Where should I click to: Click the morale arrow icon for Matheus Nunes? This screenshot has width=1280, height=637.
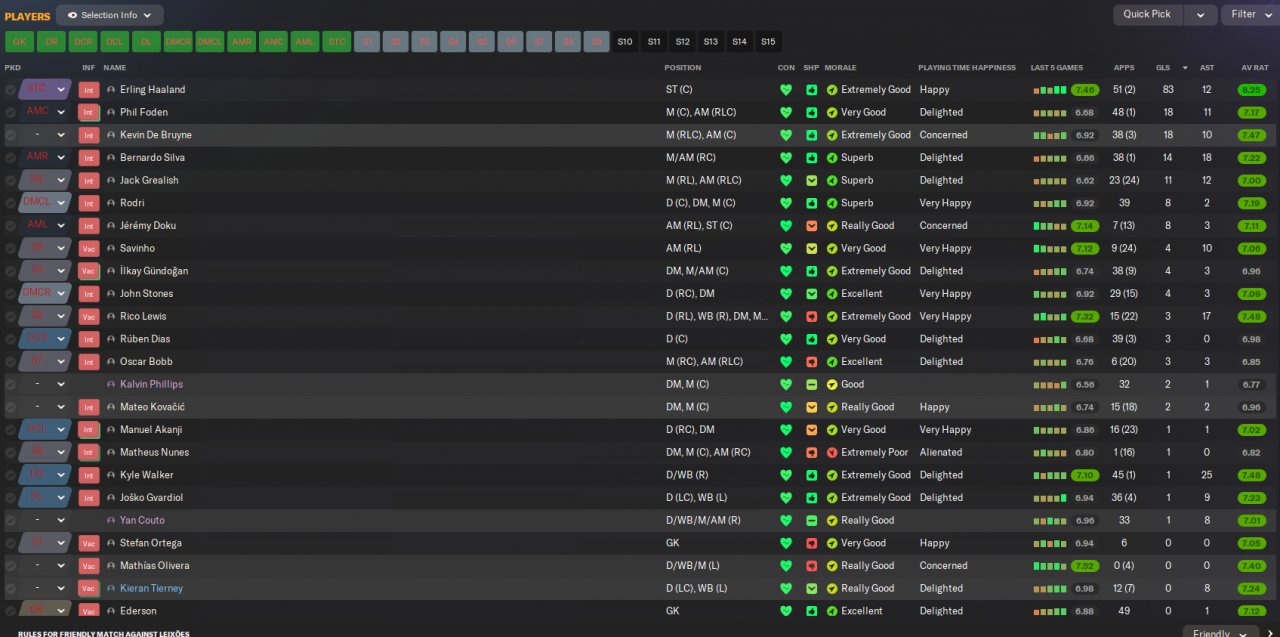click(832, 452)
